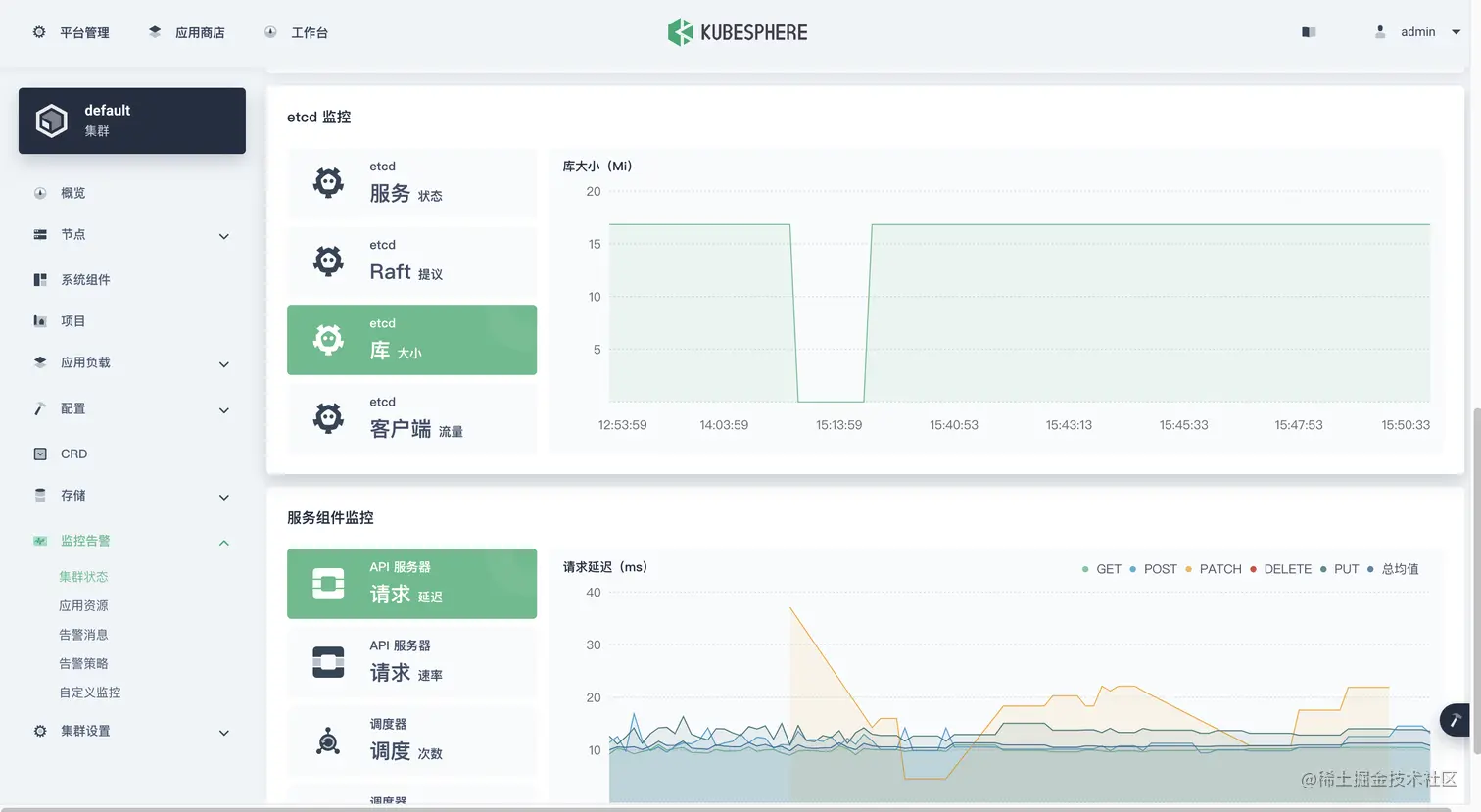Expand the 存储 menu chevron
This screenshot has width=1481, height=812.
223,497
